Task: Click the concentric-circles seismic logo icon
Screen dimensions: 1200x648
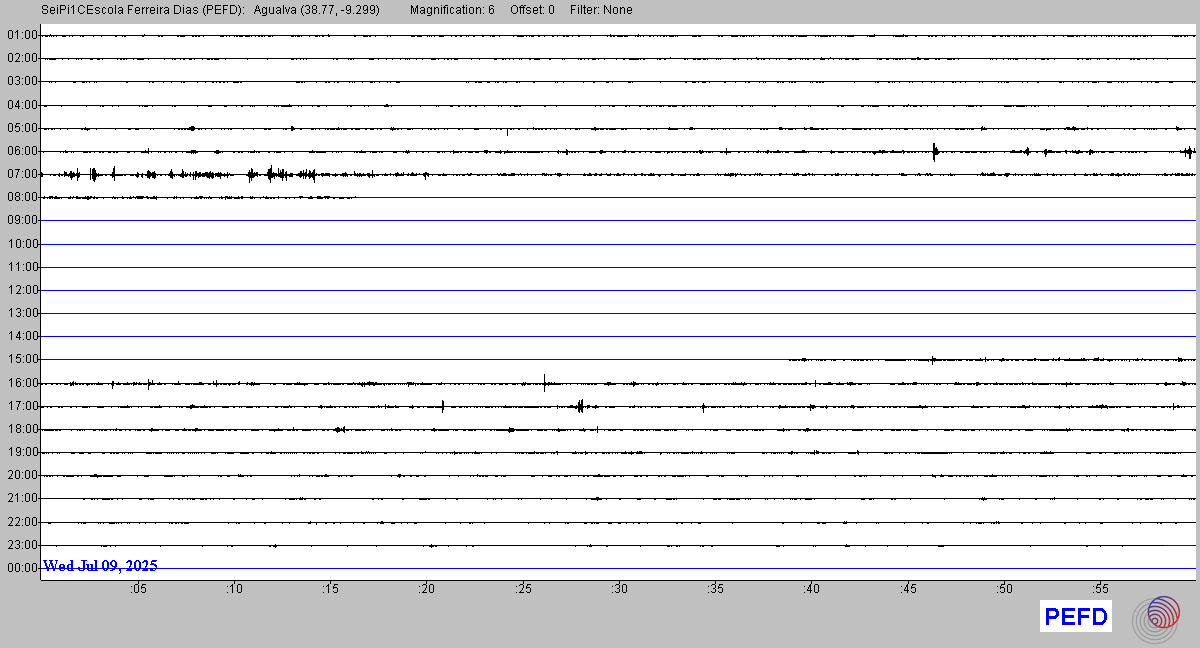Action: click(1156, 619)
